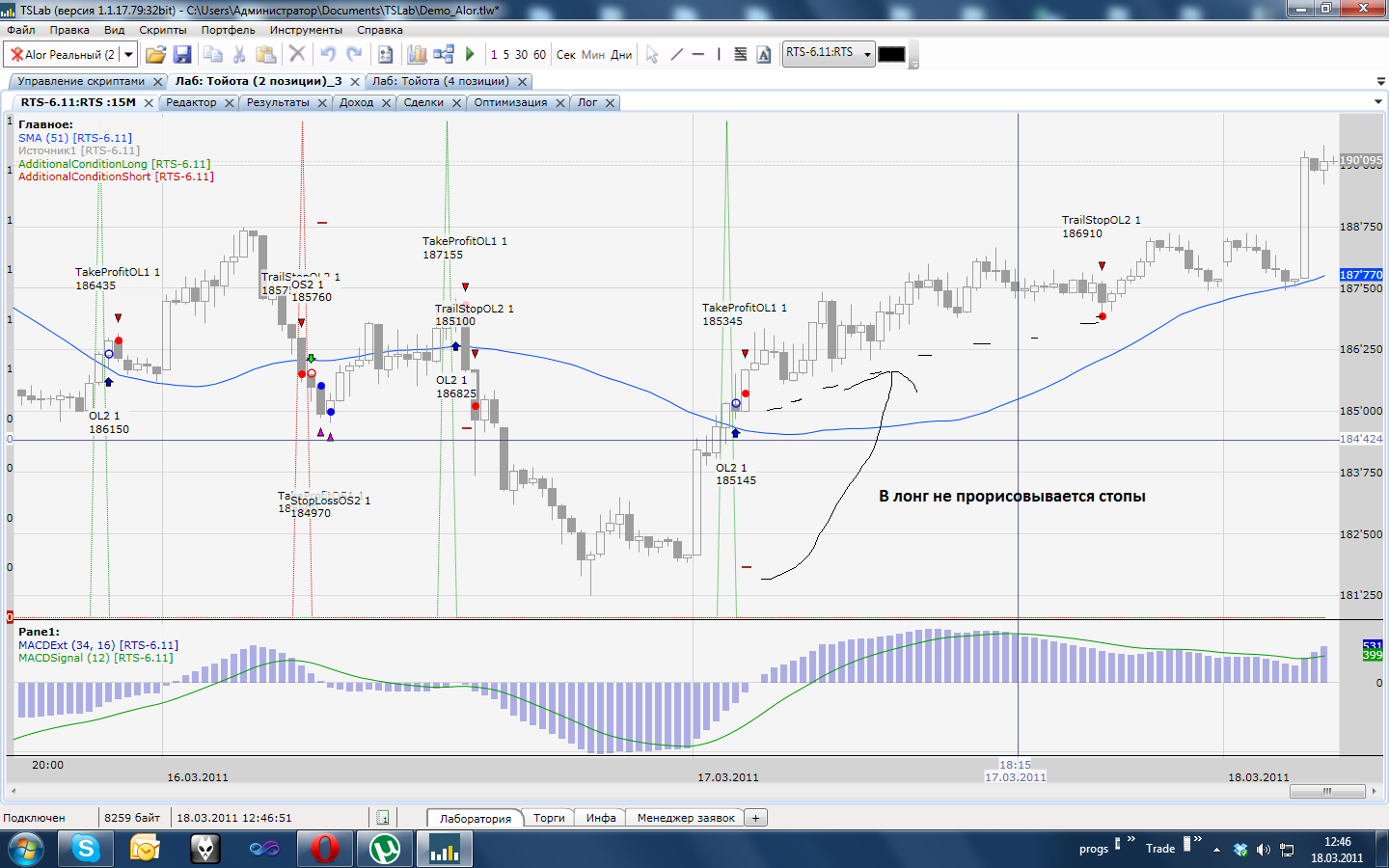Click the bar chart toolbar icon
This screenshot has height=868, width=1389.
click(x=417, y=54)
